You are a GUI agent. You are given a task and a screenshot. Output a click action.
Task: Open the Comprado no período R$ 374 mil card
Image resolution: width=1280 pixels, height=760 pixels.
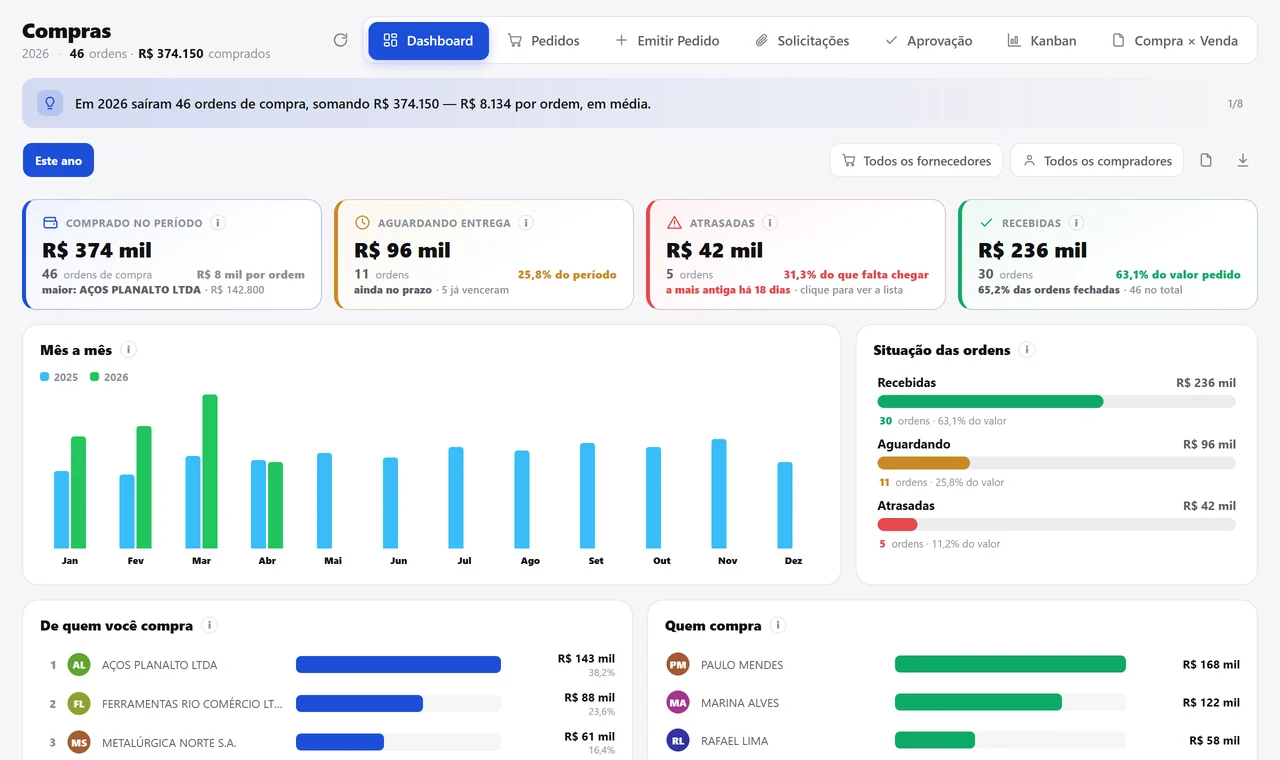pyautogui.click(x=172, y=254)
